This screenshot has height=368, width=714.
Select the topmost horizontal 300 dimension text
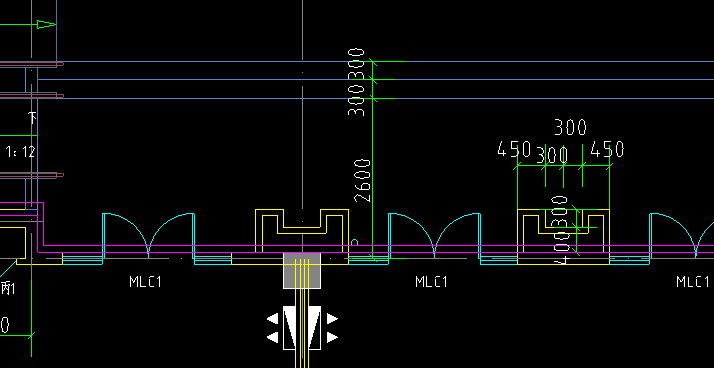tap(571, 128)
